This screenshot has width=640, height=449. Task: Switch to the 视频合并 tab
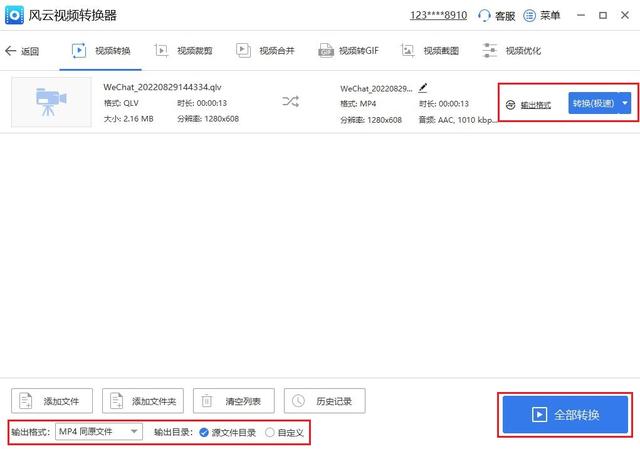coord(265,51)
